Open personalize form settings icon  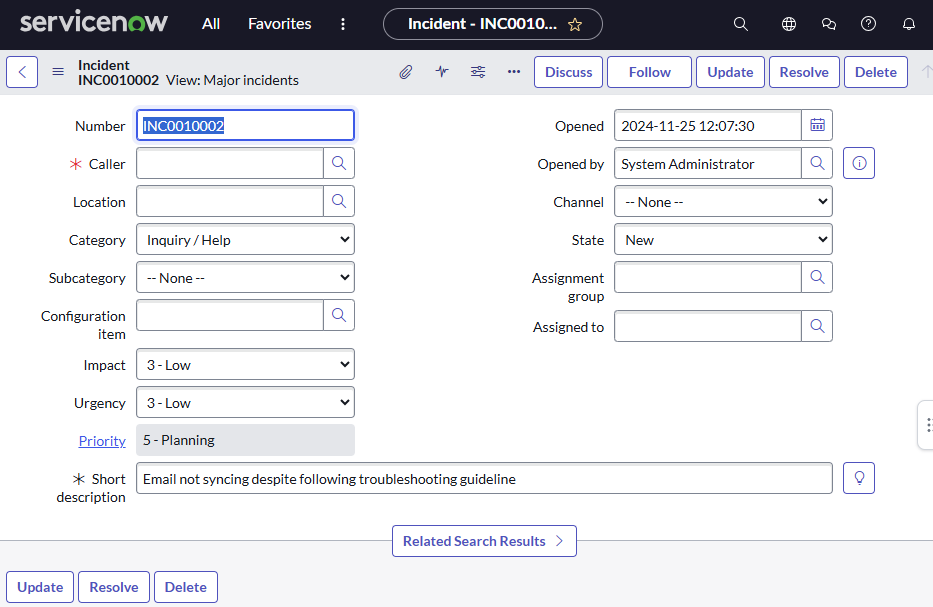478,72
